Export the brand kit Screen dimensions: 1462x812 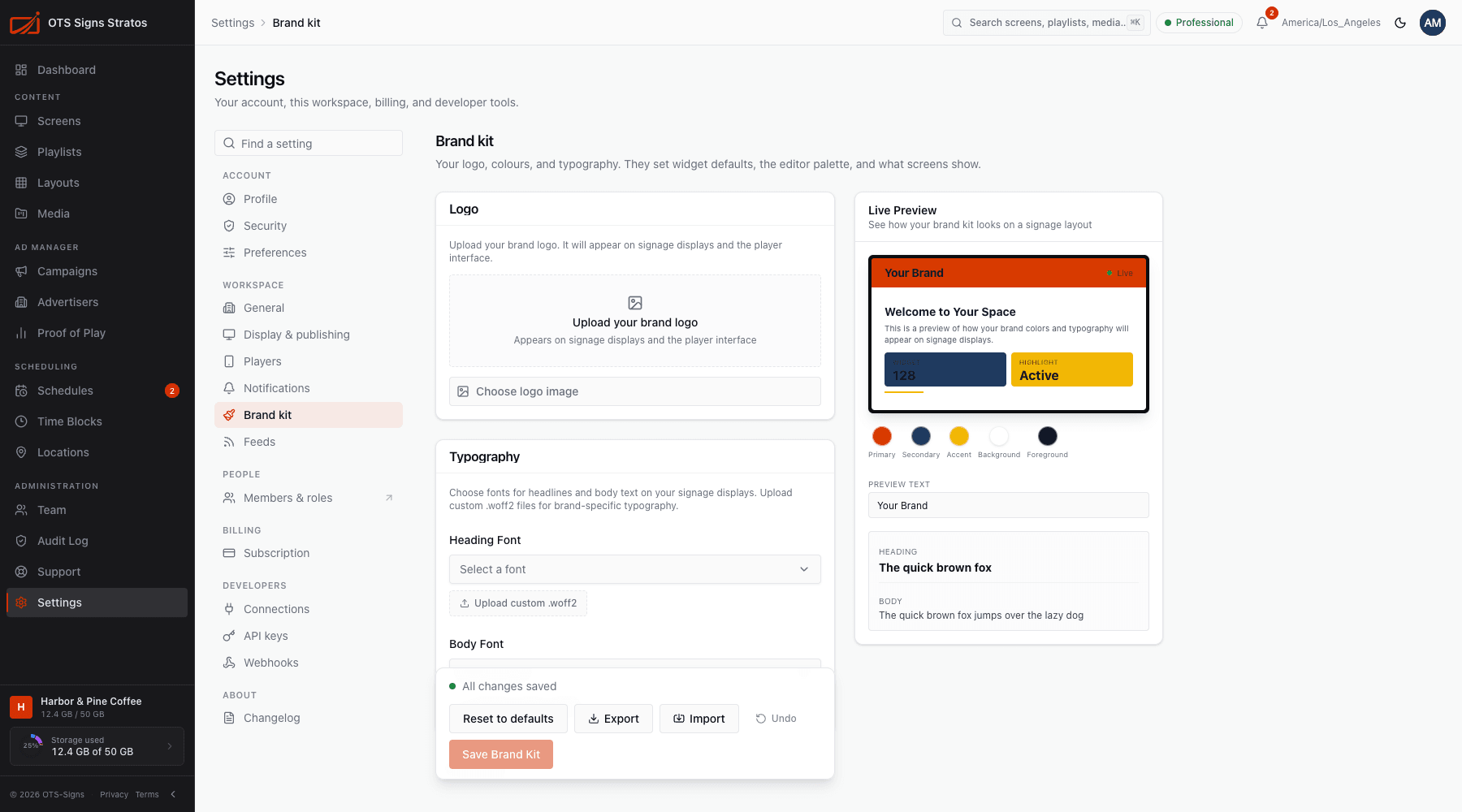613,719
